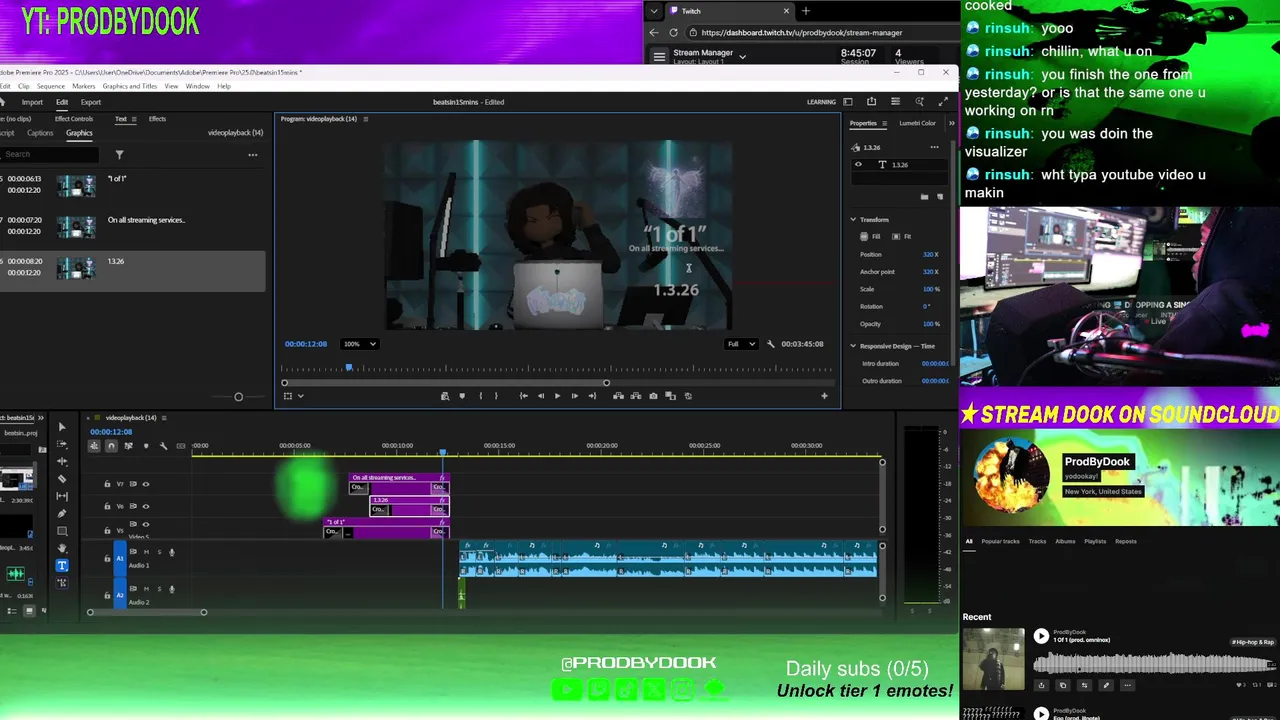This screenshot has height=720, width=1280.
Task: Select the Type tool
Action: 62,566
